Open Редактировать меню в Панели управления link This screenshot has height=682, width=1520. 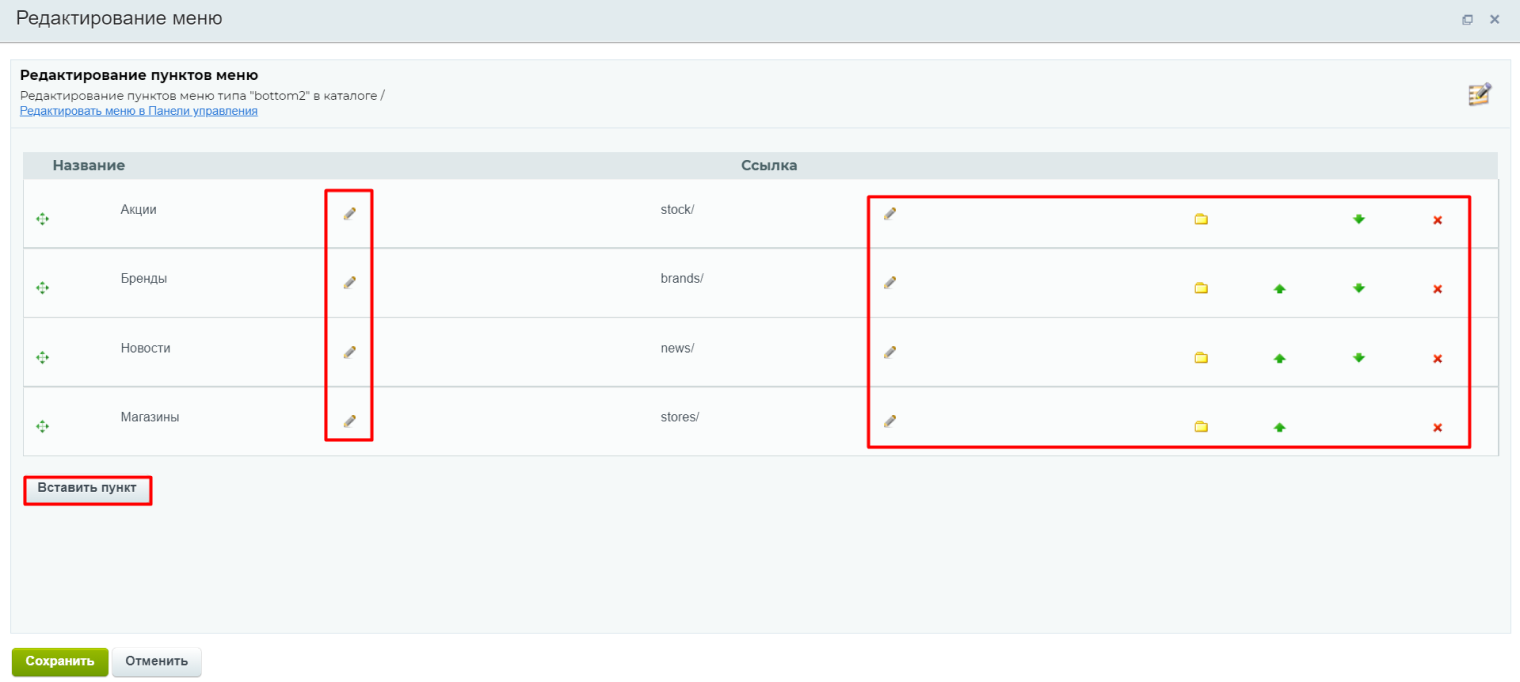139,112
